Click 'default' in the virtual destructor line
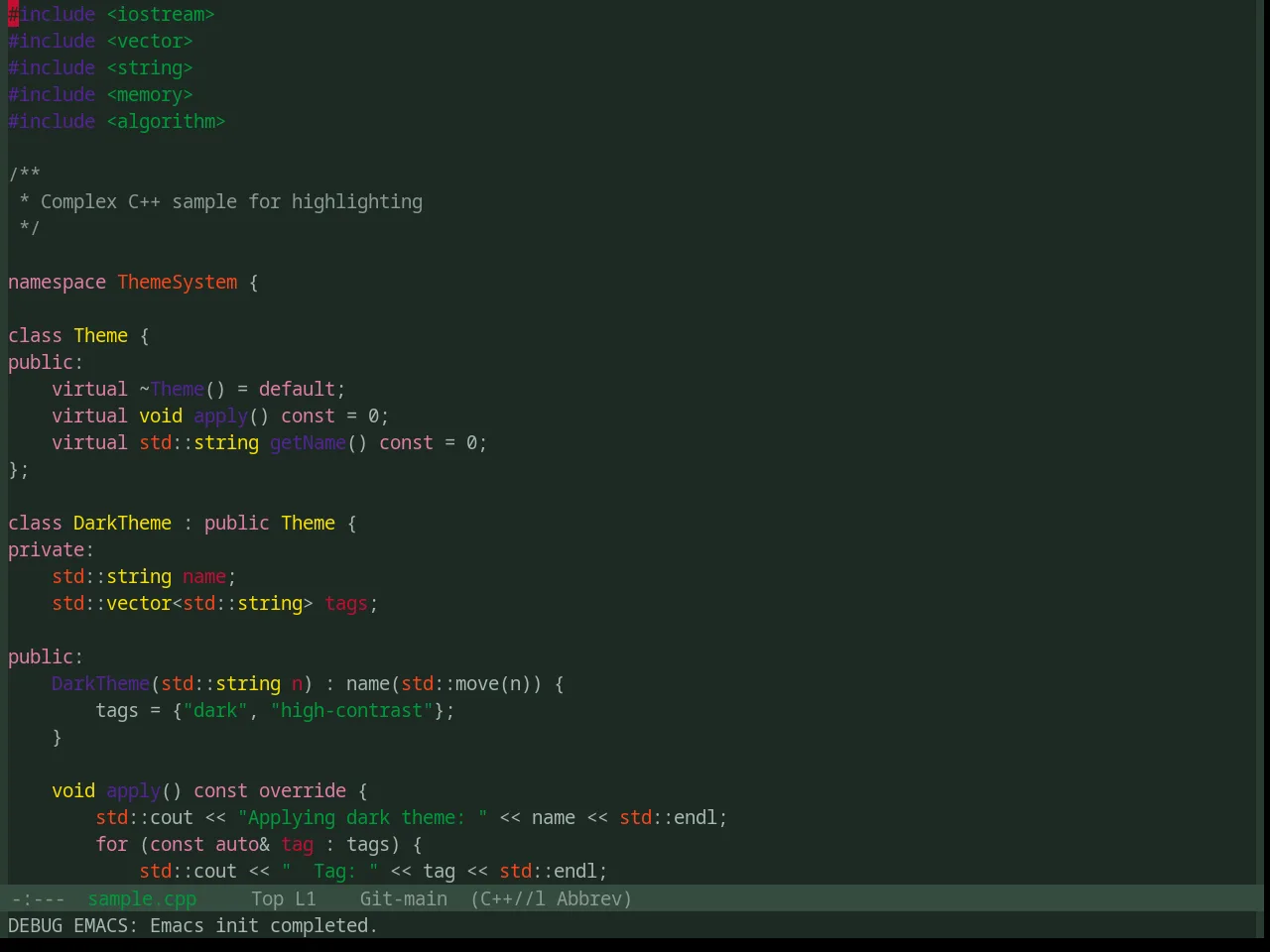 coord(297,390)
